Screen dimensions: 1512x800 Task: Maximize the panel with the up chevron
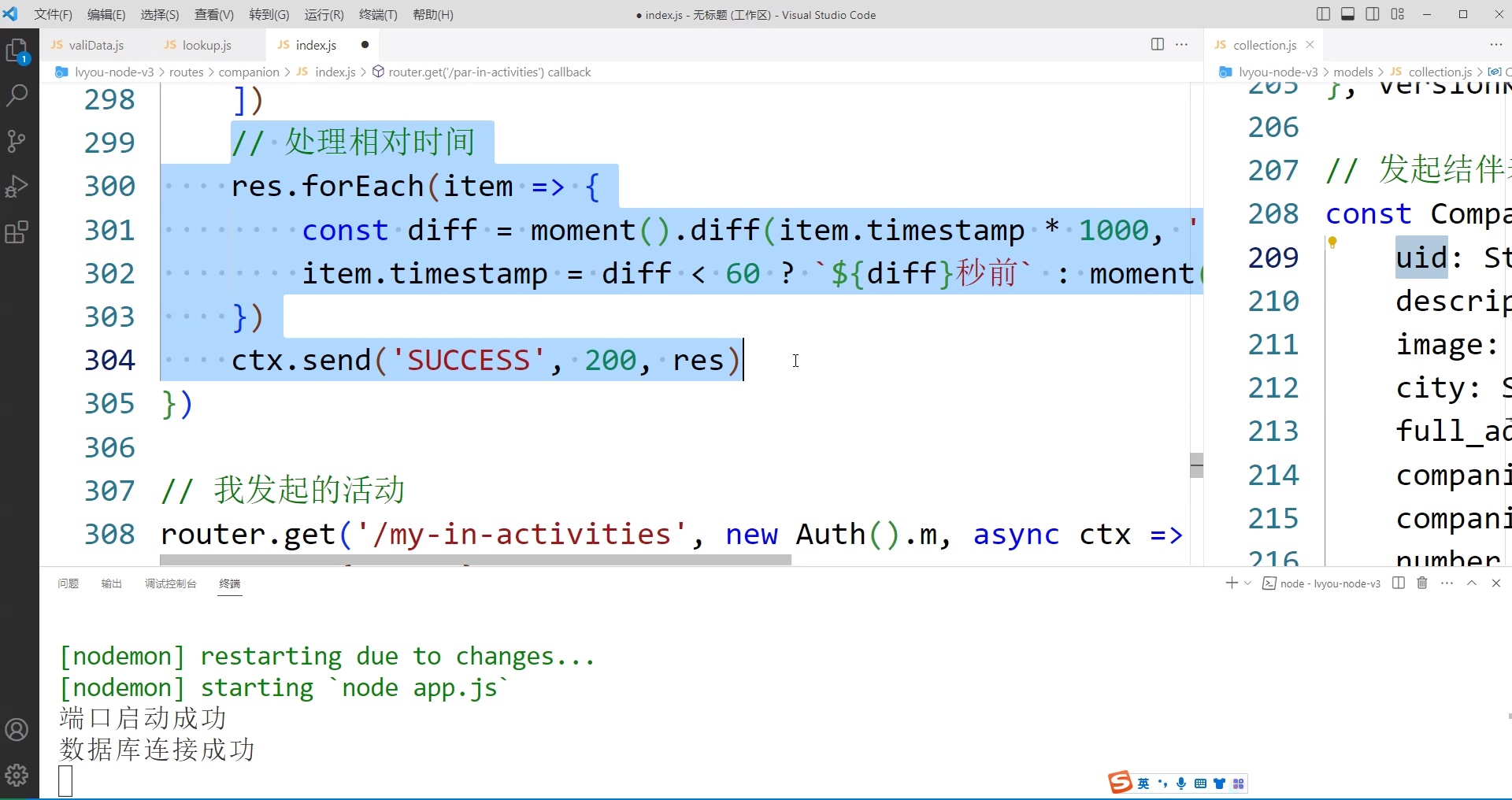click(x=1471, y=583)
